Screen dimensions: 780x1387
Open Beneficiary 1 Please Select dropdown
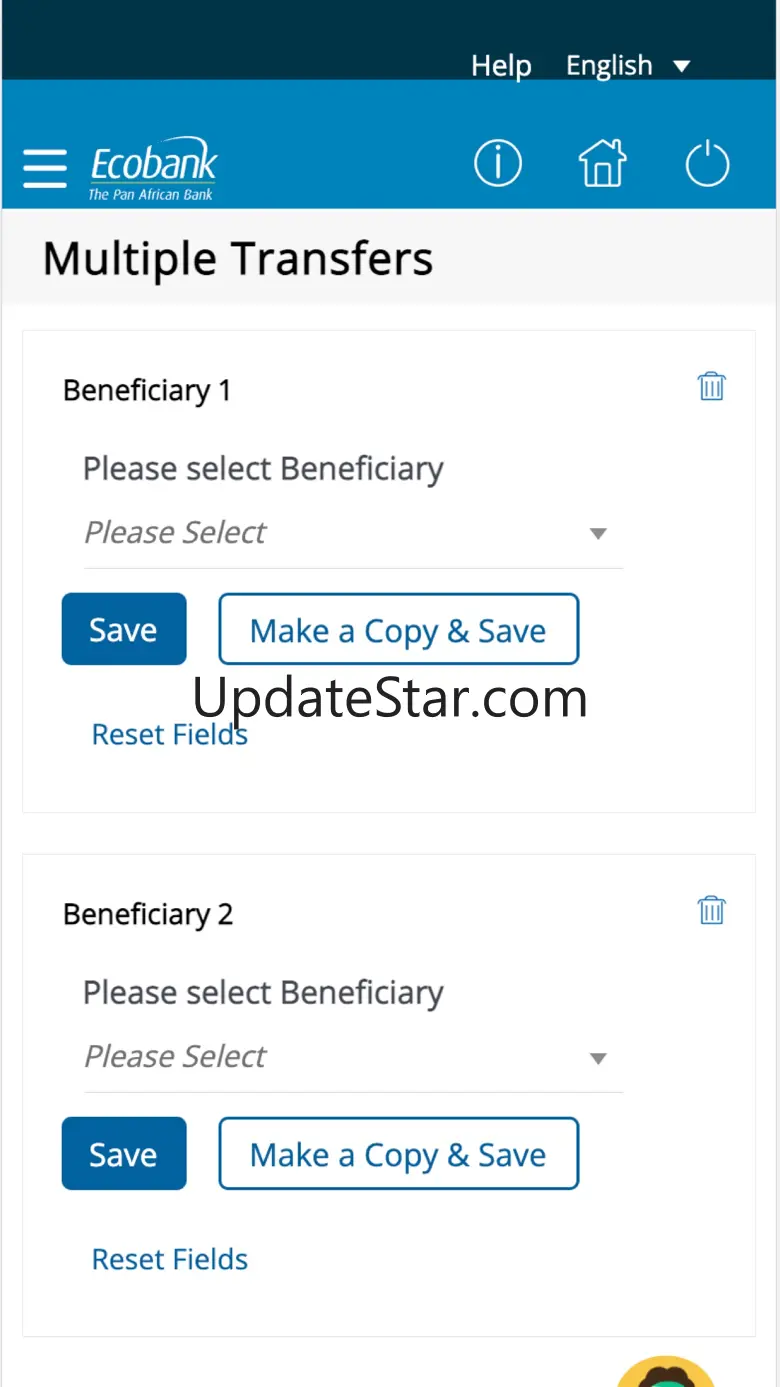click(x=353, y=533)
